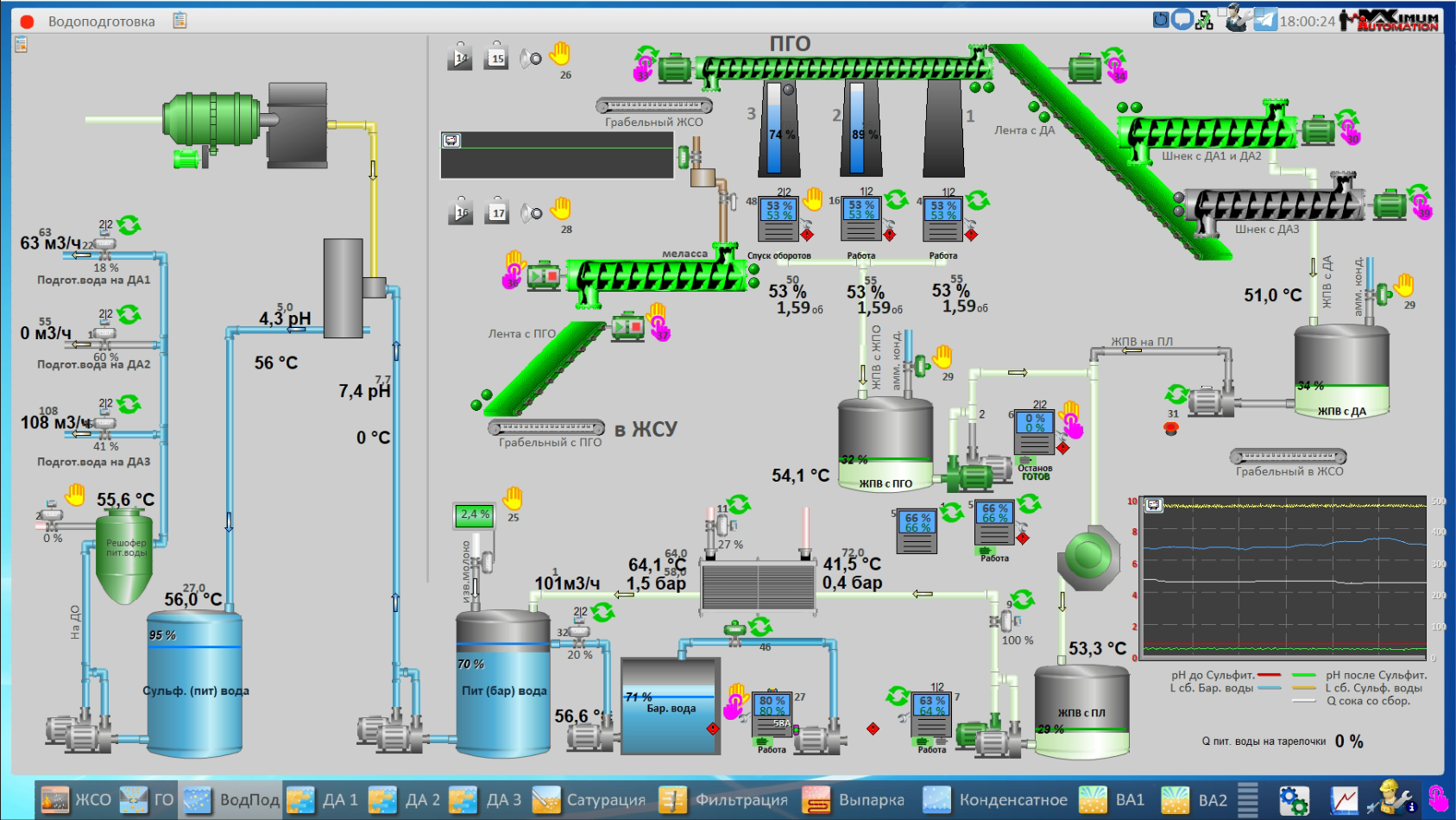Toggle manual mode hand icon numbered 26
Viewport: 1456px width, 820px height.
[x=560, y=54]
